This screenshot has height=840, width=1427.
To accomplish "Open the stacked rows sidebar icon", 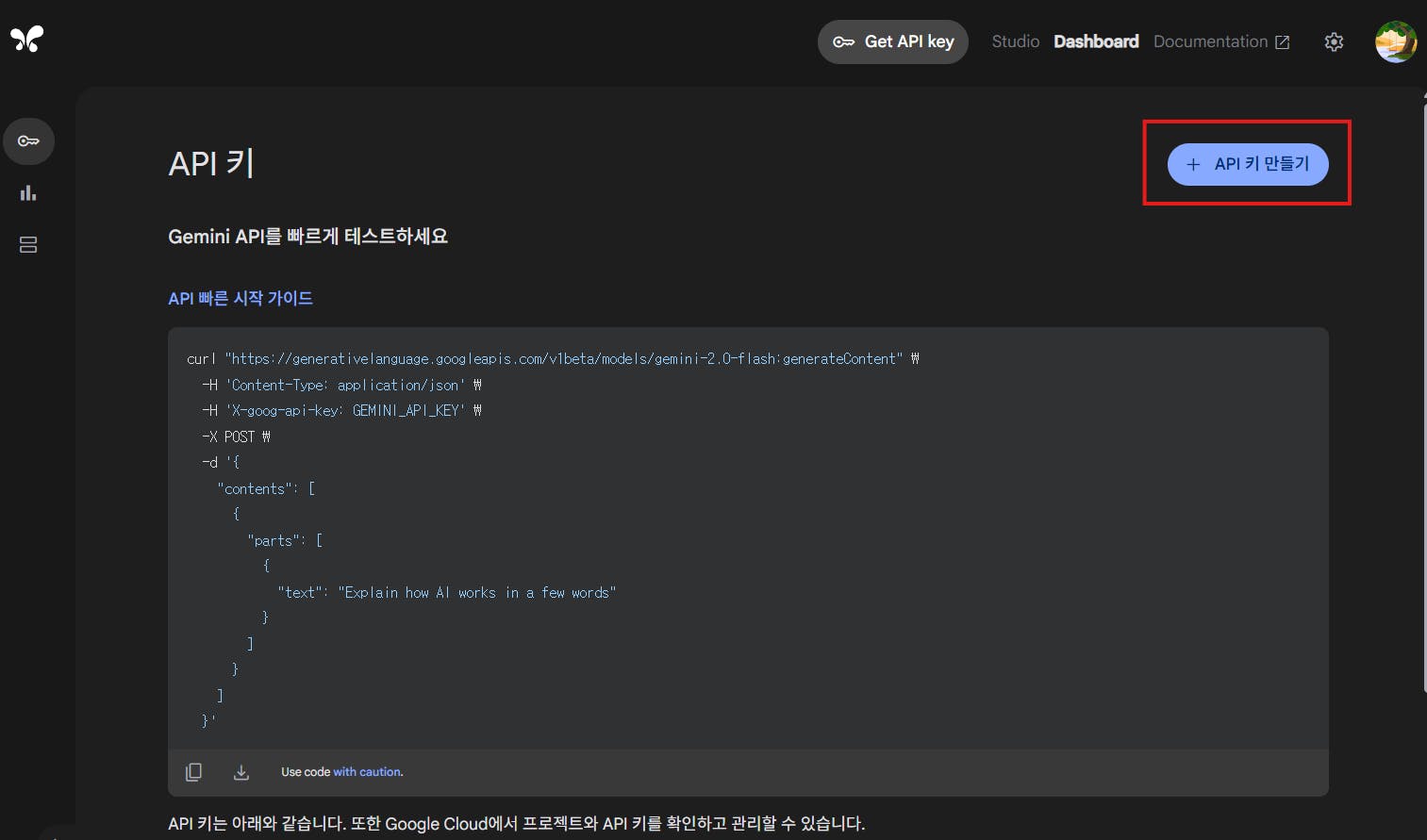I will click(28, 245).
